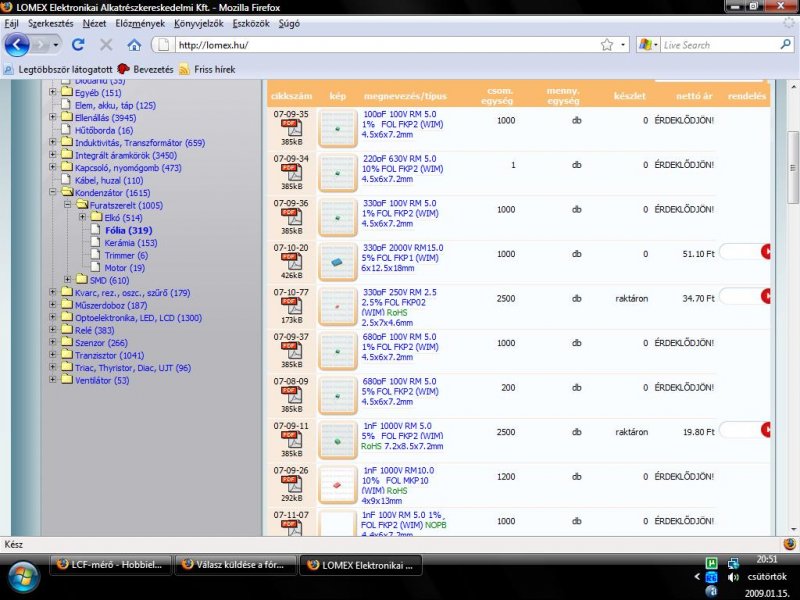Open PDF datasheet for item 07-10-20
This screenshot has width=800, height=600.
click(291, 262)
